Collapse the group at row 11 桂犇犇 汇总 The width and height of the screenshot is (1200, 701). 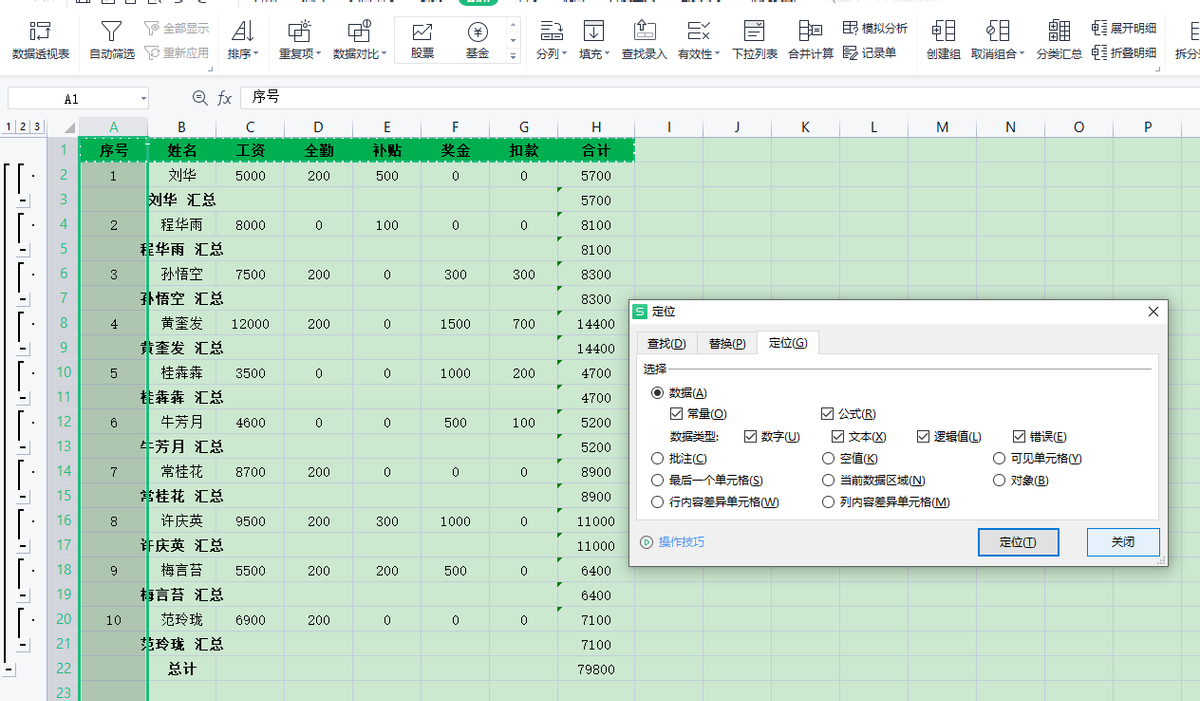coord(23,397)
